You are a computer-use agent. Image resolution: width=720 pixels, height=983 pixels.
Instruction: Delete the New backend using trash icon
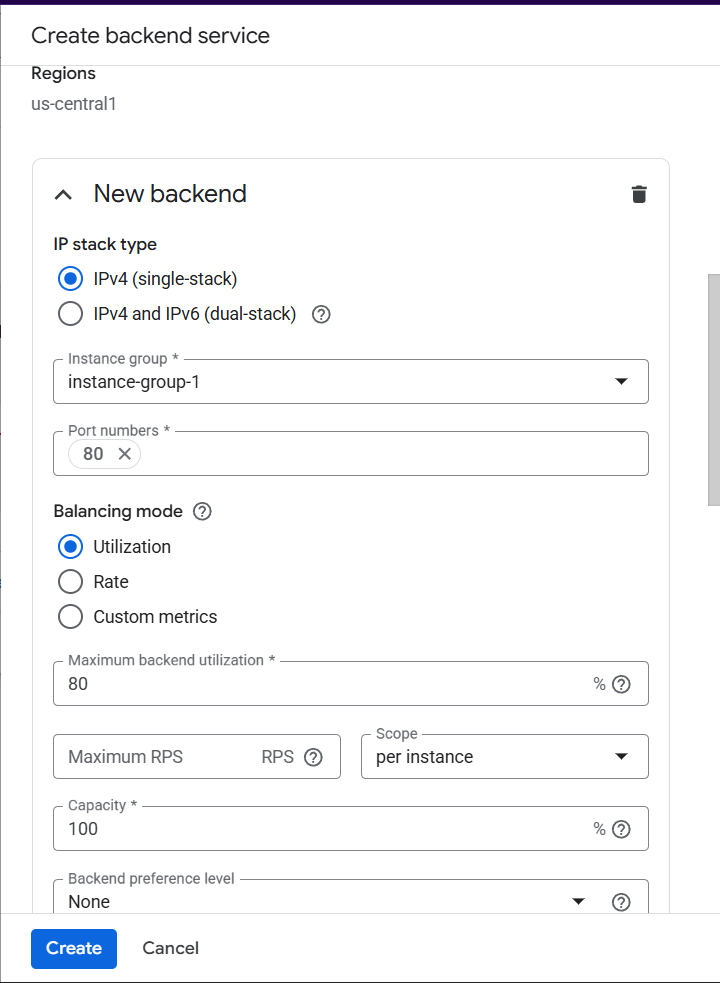(639, 194)
